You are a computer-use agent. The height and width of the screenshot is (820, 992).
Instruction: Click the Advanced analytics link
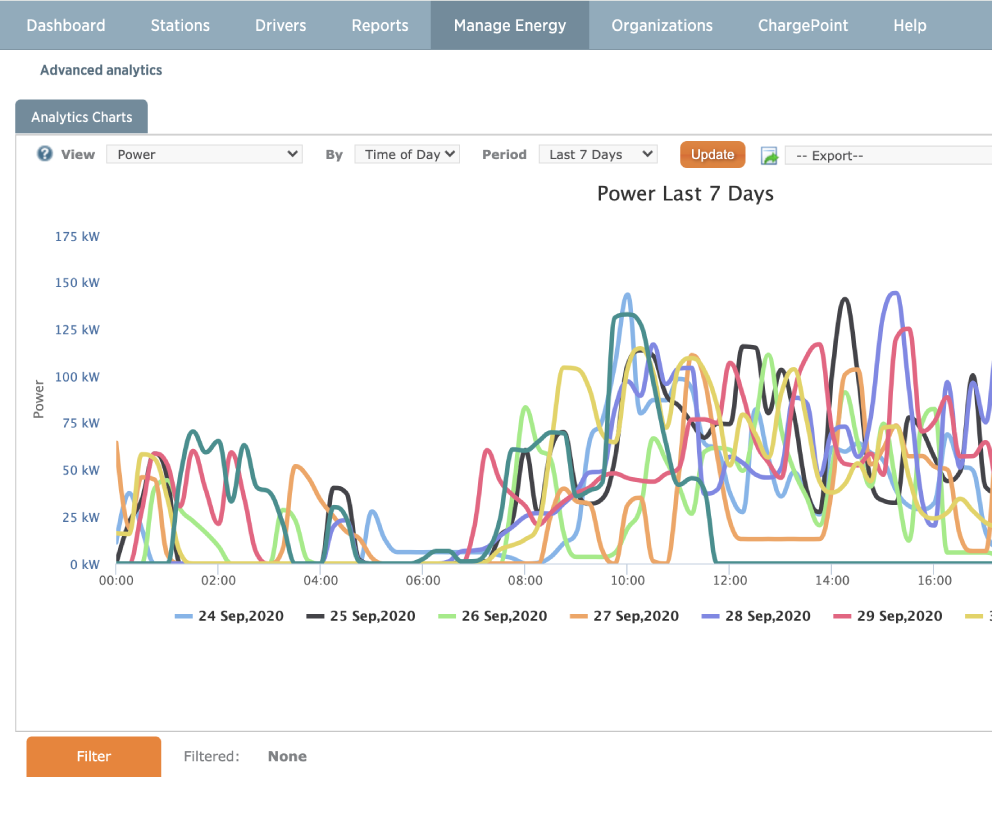coord(101,70)
